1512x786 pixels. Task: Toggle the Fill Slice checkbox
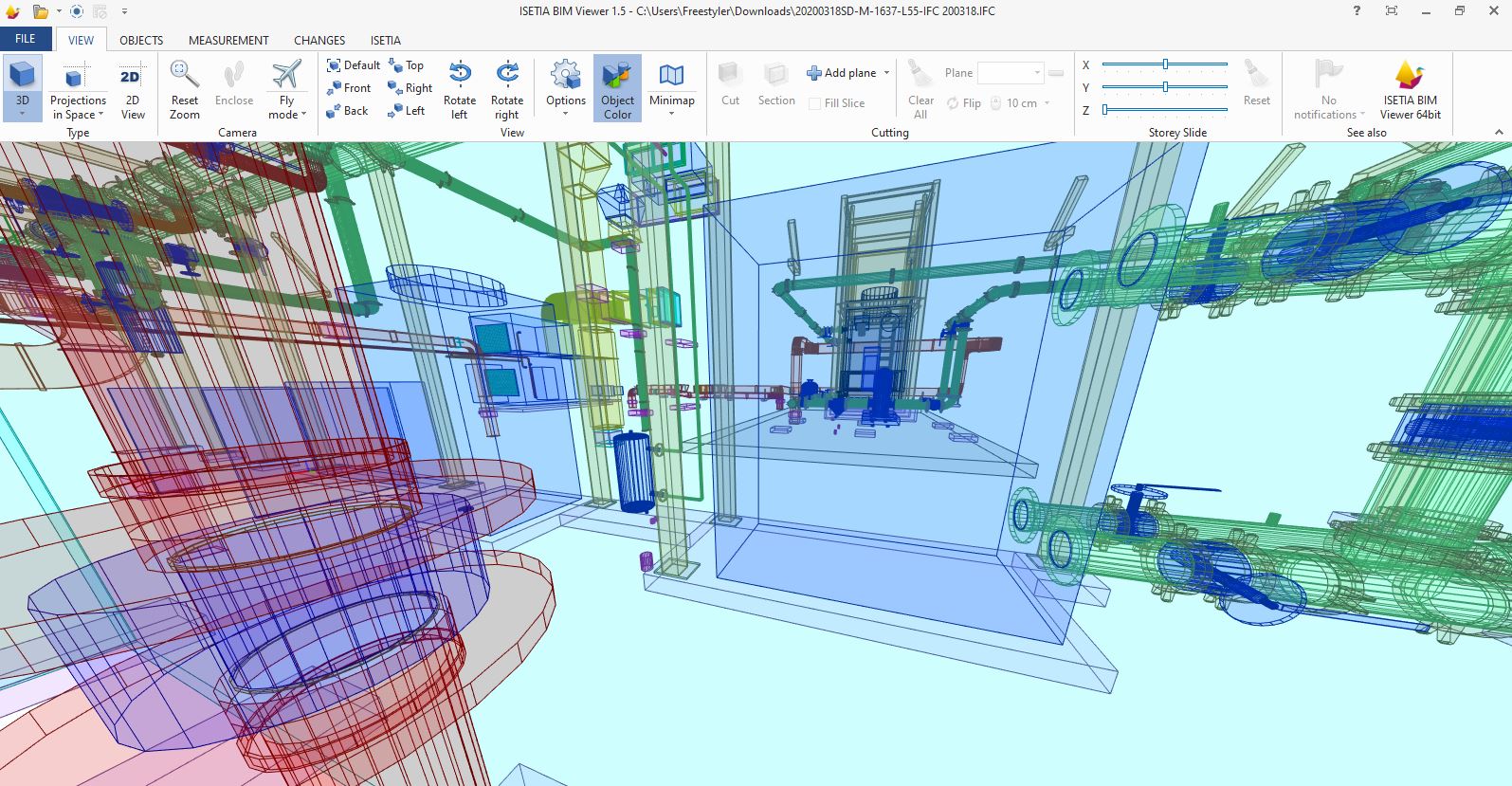pos(815,103)
